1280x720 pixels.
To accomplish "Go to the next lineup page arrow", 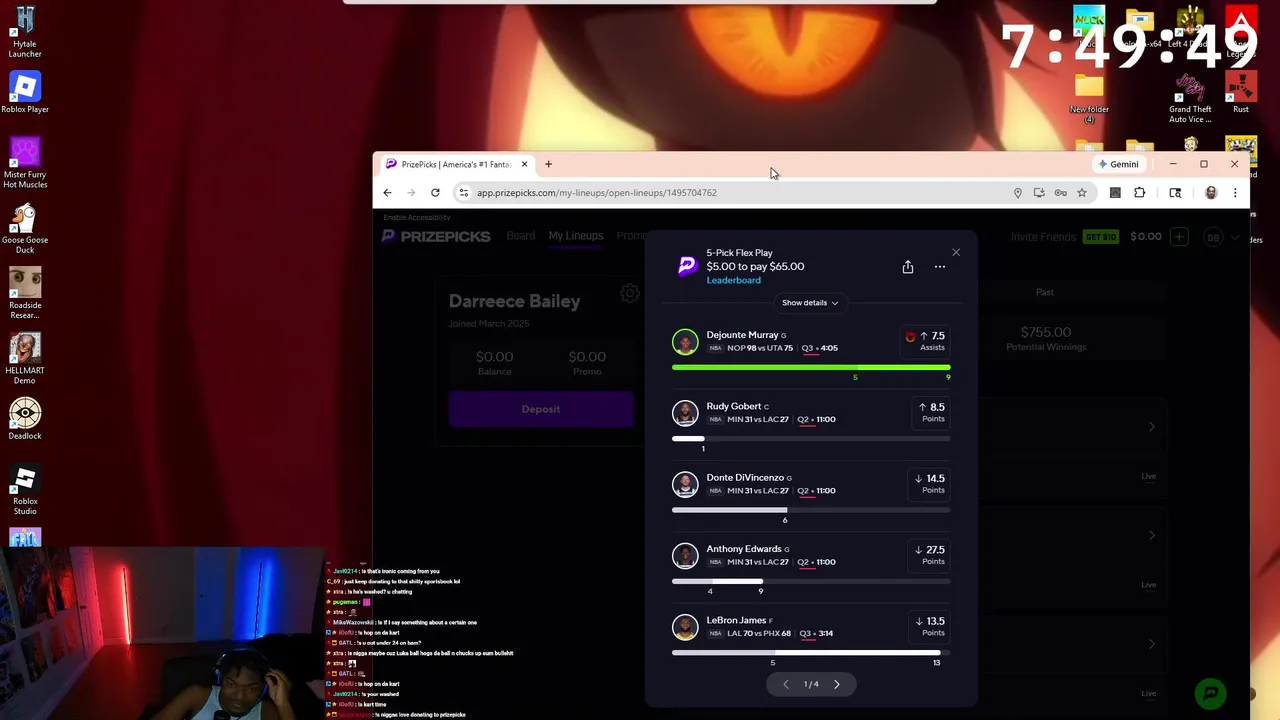I will 837,684.
